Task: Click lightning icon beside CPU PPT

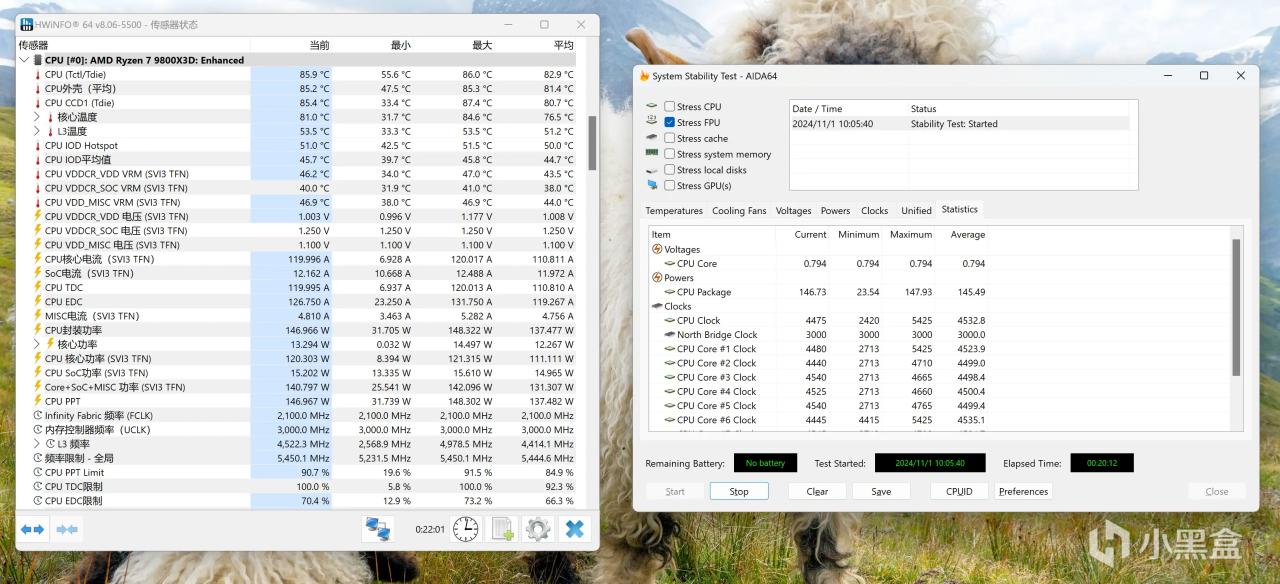Action: pyautogui.click(x=38, y=401)
